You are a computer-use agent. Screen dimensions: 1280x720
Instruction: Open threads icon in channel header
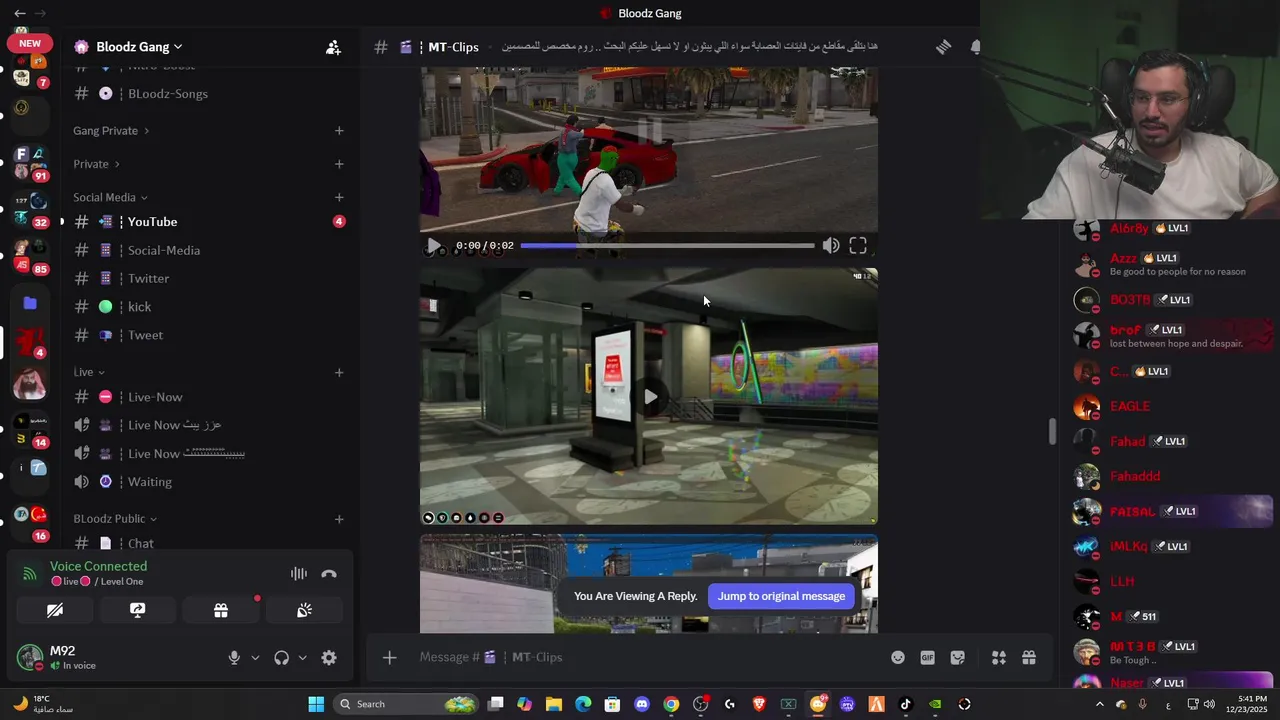[943, 47]
